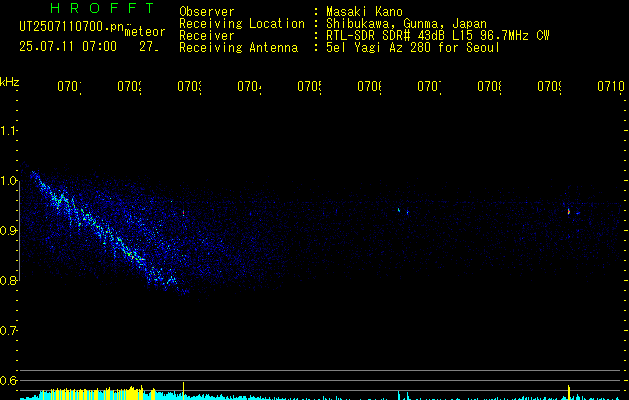
Task: Click the 1.1 kHz axis tick label
Action: [8, 131]
